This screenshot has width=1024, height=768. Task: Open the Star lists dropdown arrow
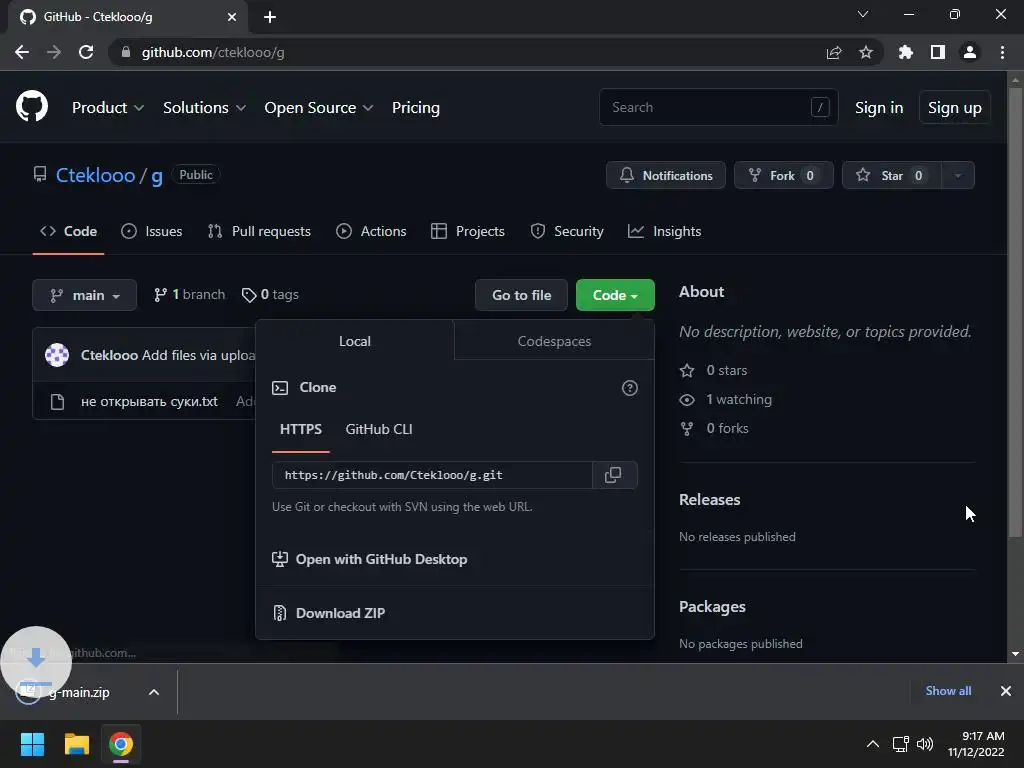958,175
